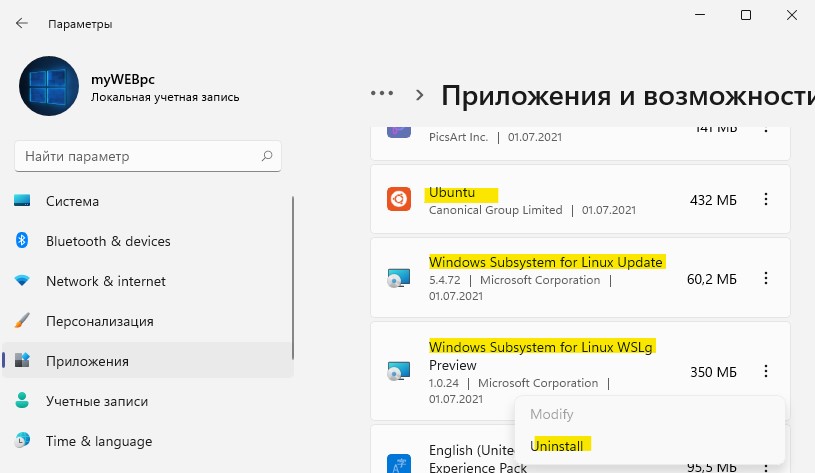
Task: Click the 432 МБ size of Ubuntu
Action: (713, 200)
